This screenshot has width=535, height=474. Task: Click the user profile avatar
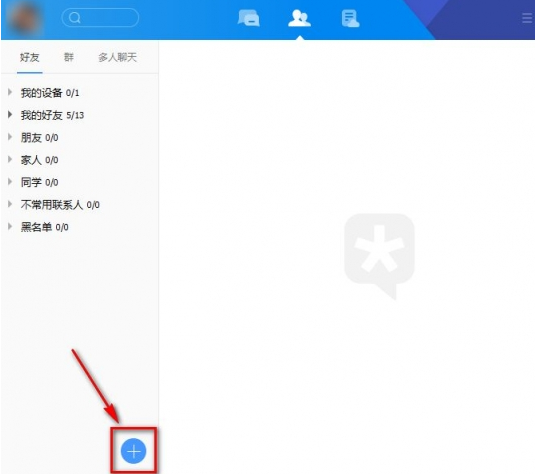[x=26, y=19]
